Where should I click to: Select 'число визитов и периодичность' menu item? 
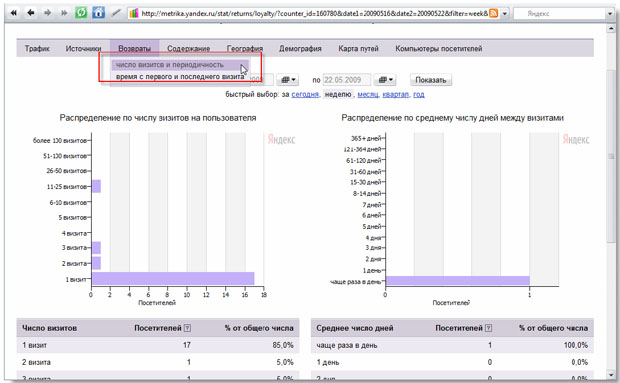180,65
